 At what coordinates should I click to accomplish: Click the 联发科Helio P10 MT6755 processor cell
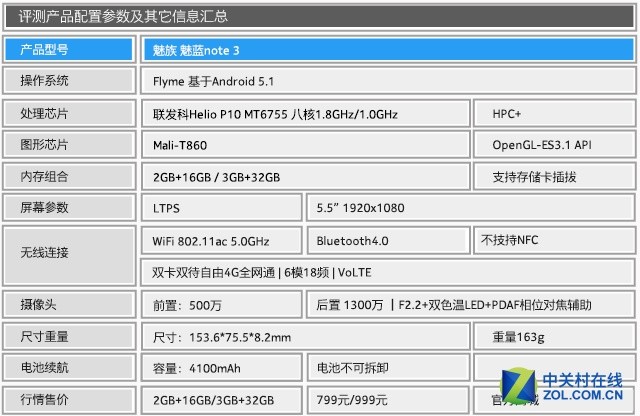click(x=304, y=114)
